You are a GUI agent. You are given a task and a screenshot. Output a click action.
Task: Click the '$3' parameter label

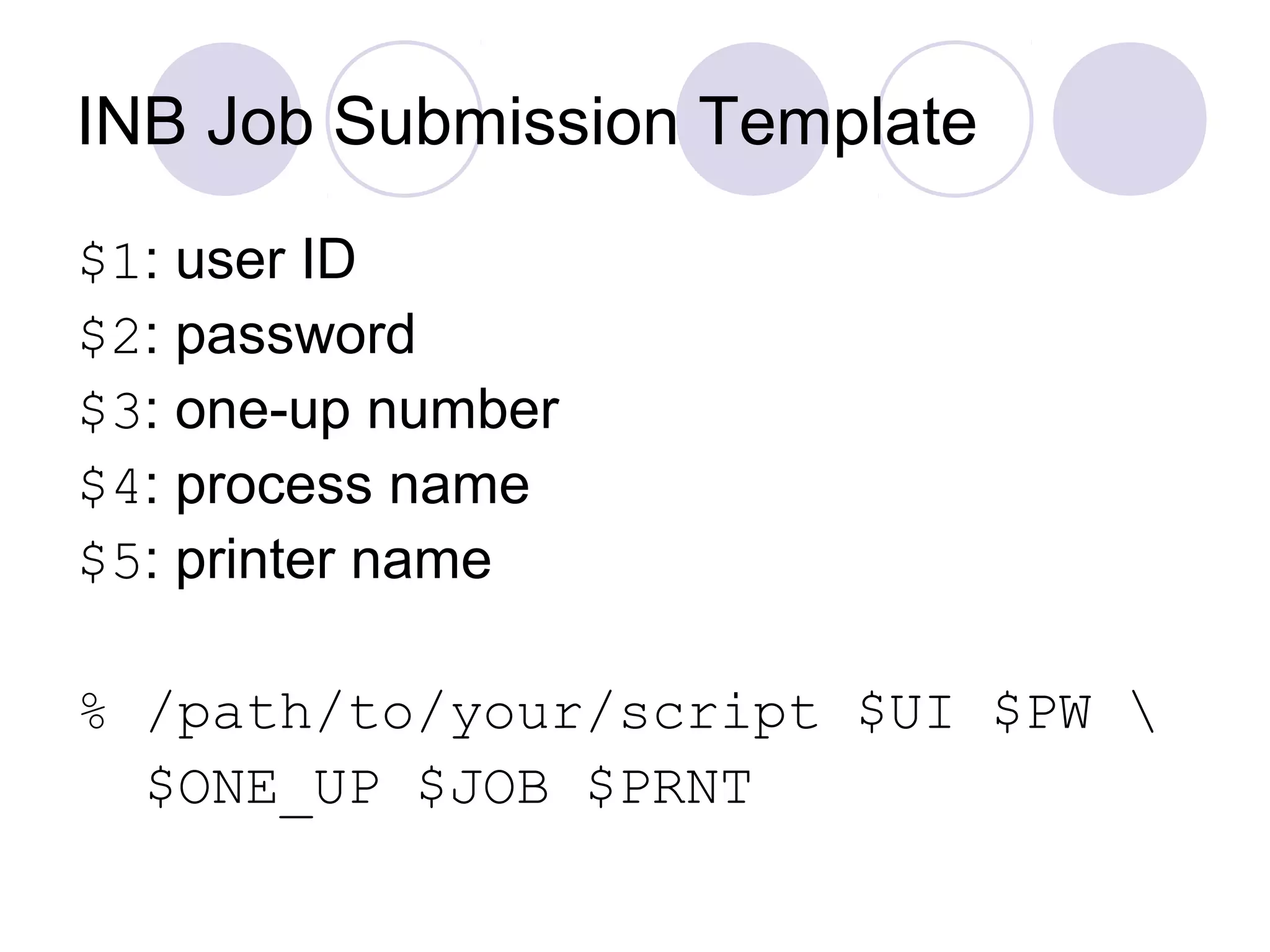point(111,411)
